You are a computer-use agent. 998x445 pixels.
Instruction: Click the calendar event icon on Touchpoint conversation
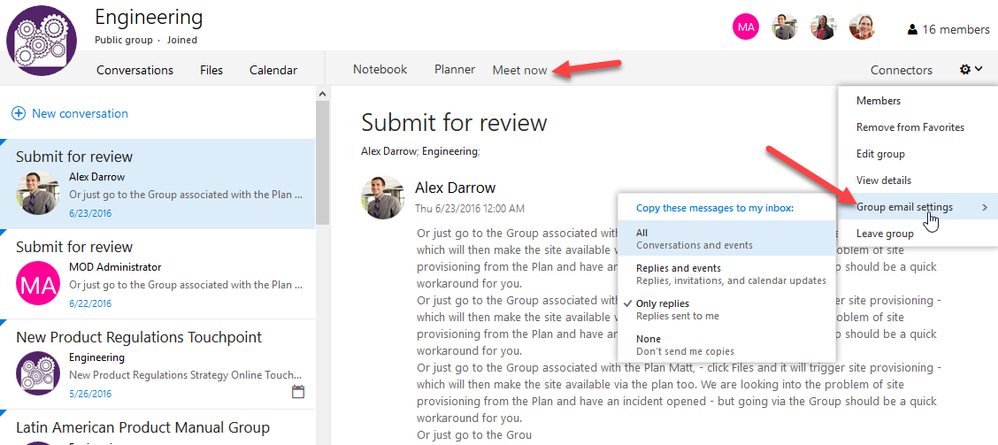click(298, 392)
